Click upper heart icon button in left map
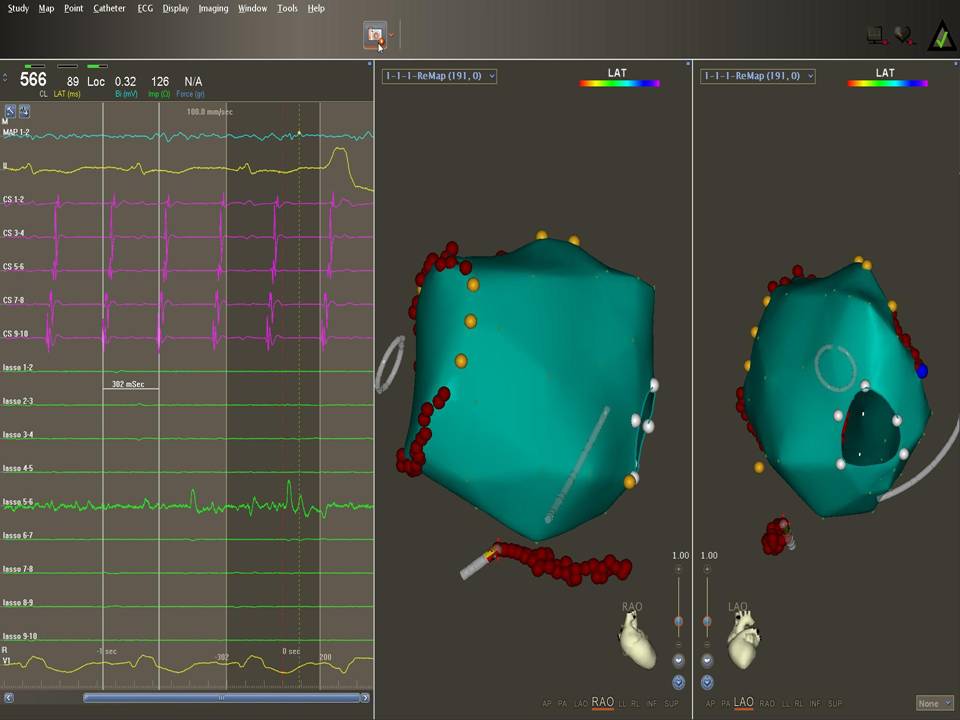This screenshot has height=720, width=960. [x=679, y=660]
